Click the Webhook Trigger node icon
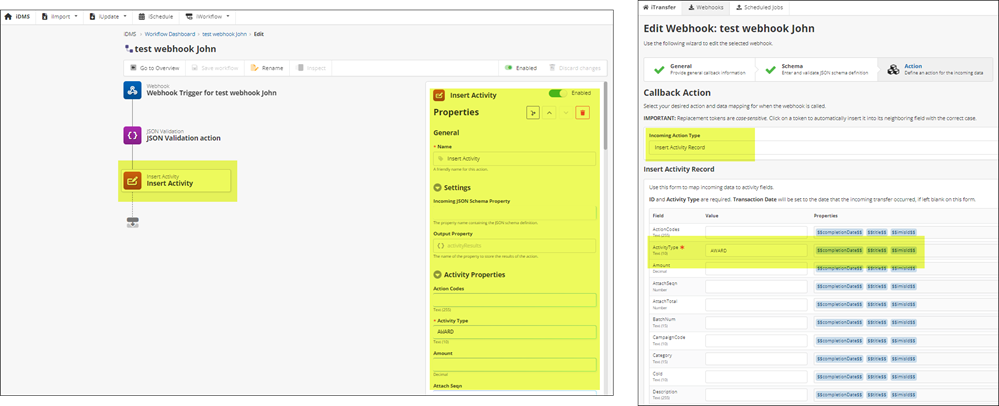 132,90
